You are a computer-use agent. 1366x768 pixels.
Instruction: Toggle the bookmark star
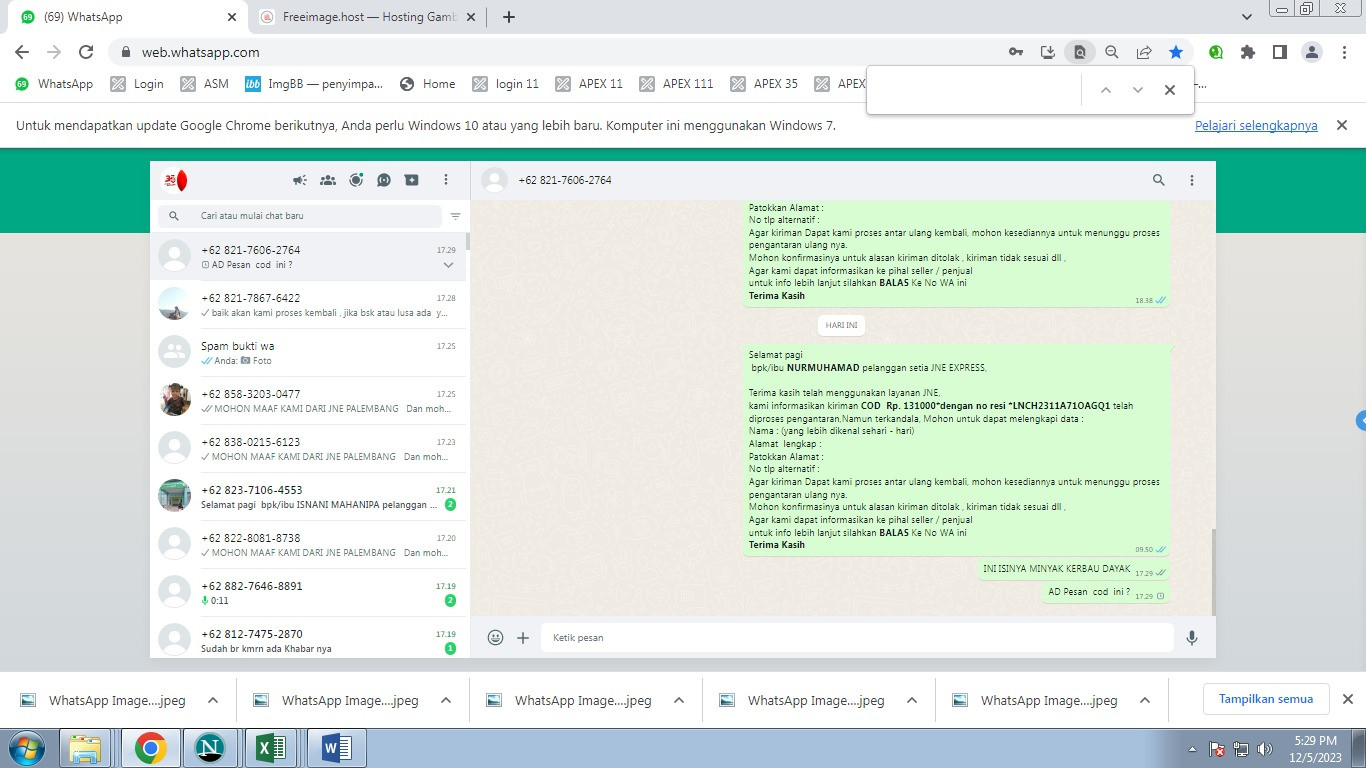(1176, 52)
